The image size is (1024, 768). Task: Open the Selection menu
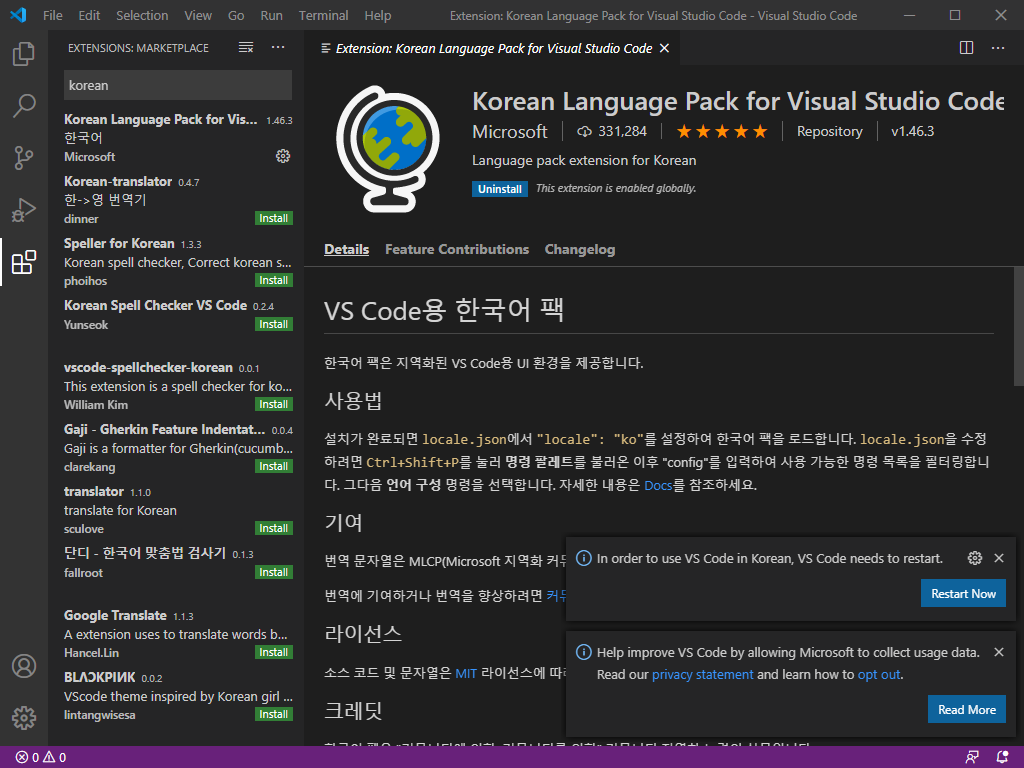tap(142, 15)
